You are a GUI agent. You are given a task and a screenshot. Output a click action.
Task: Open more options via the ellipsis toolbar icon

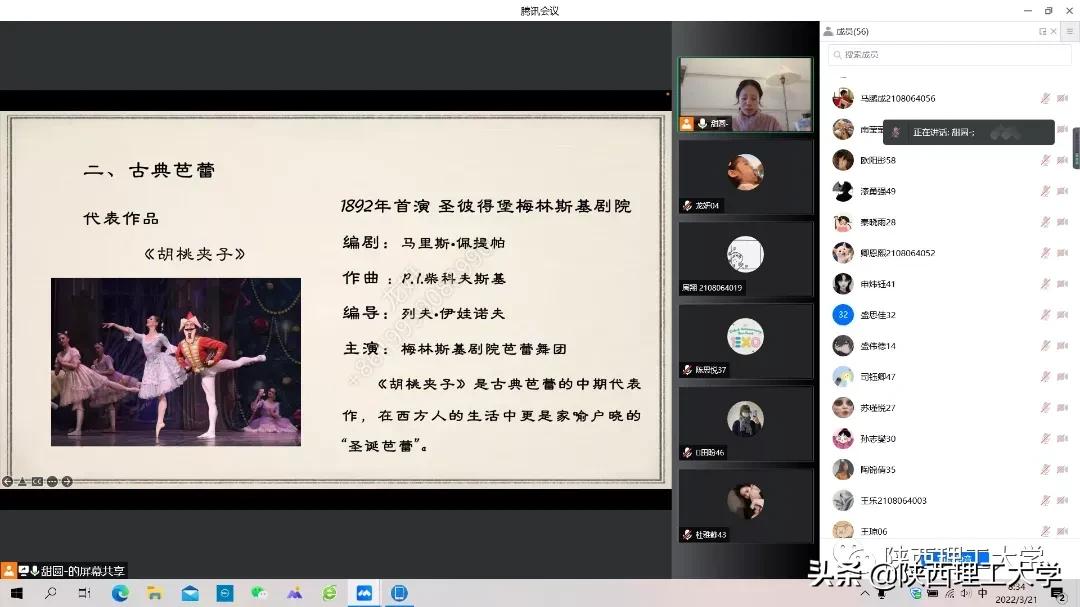(52, 481)
